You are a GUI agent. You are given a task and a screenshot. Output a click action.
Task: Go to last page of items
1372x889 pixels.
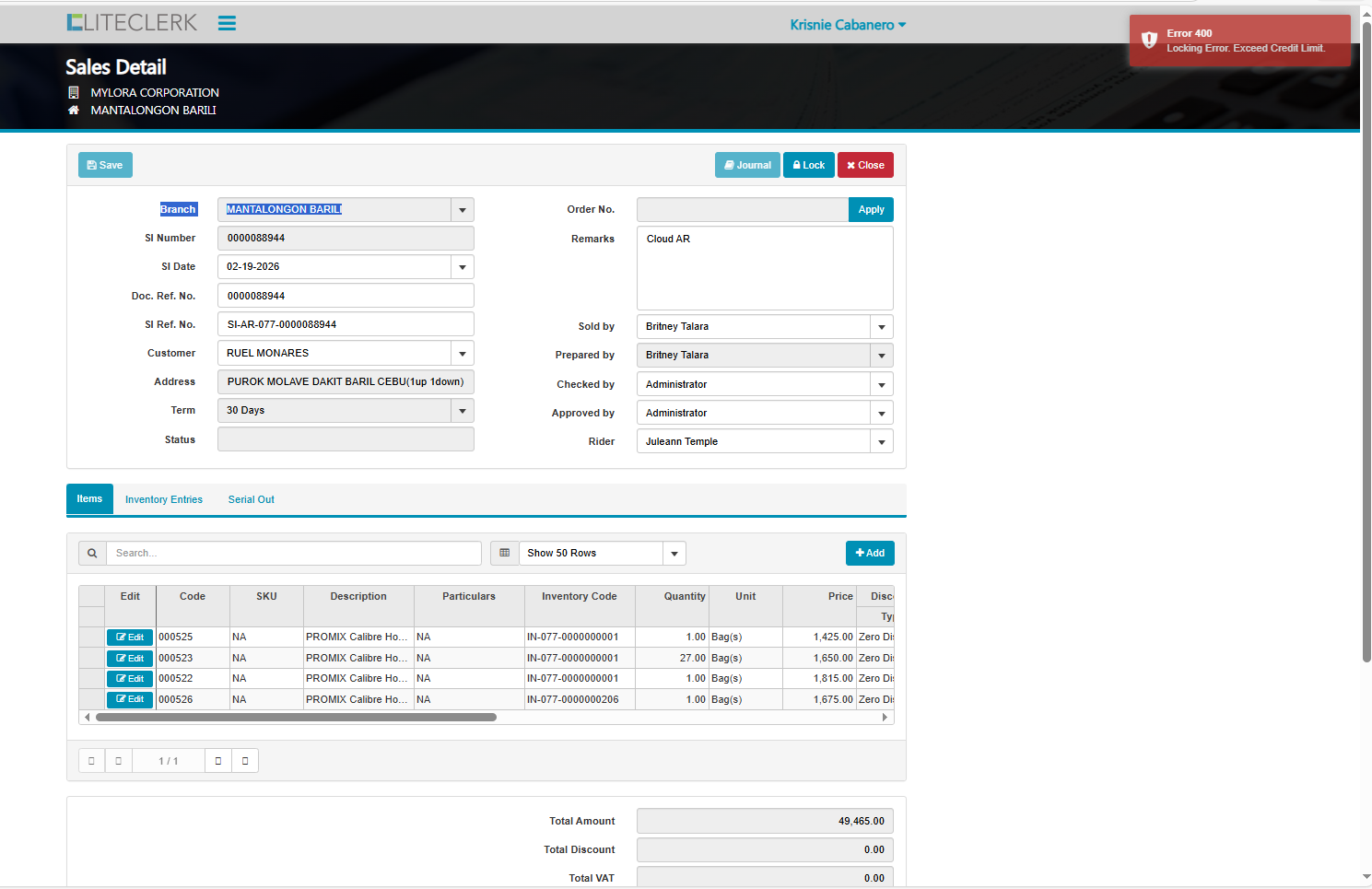pos(245,761)
